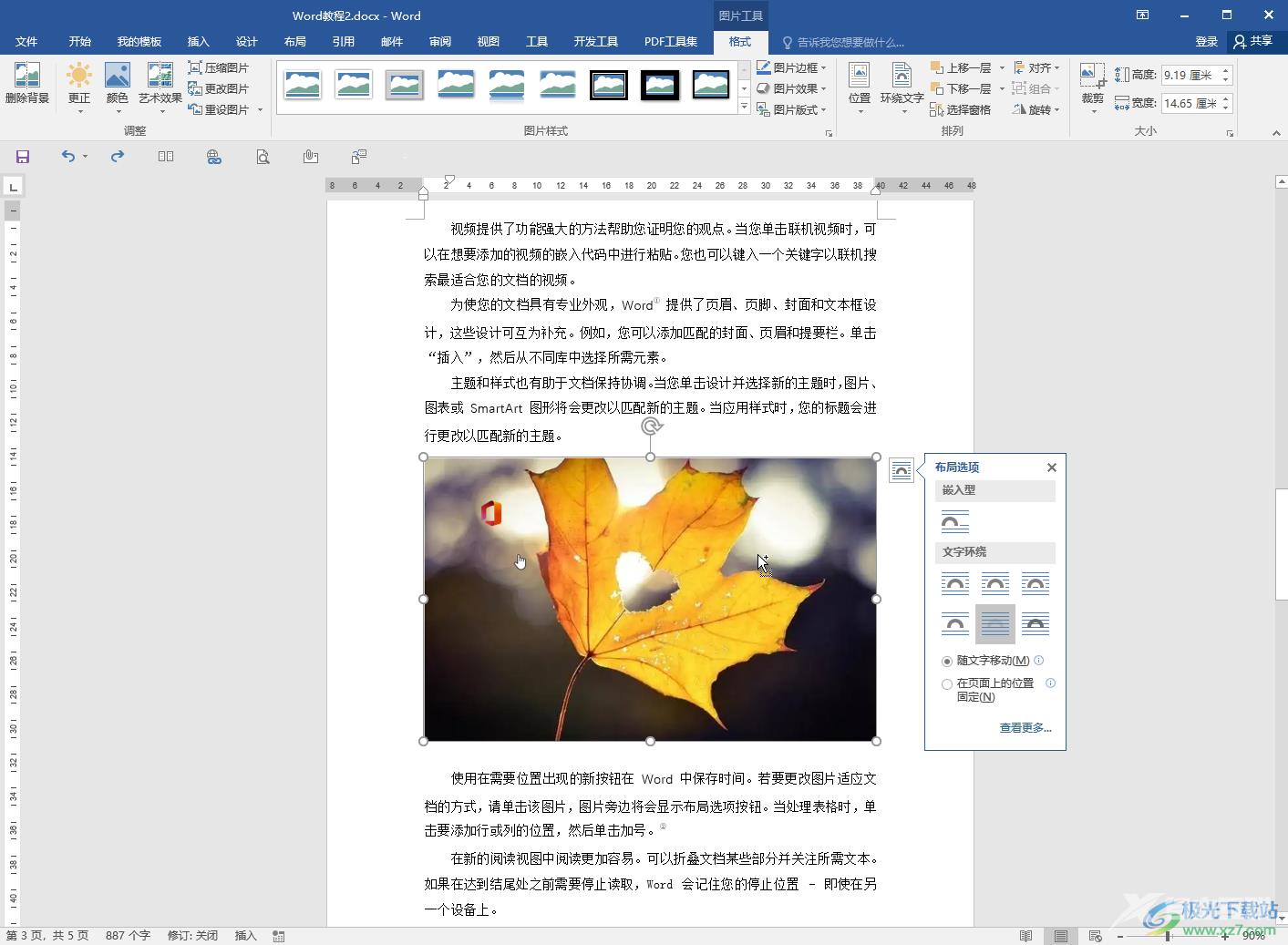1288x945 pixels.
Task: Switch to the Home (开始) tab
Action: 79,42
